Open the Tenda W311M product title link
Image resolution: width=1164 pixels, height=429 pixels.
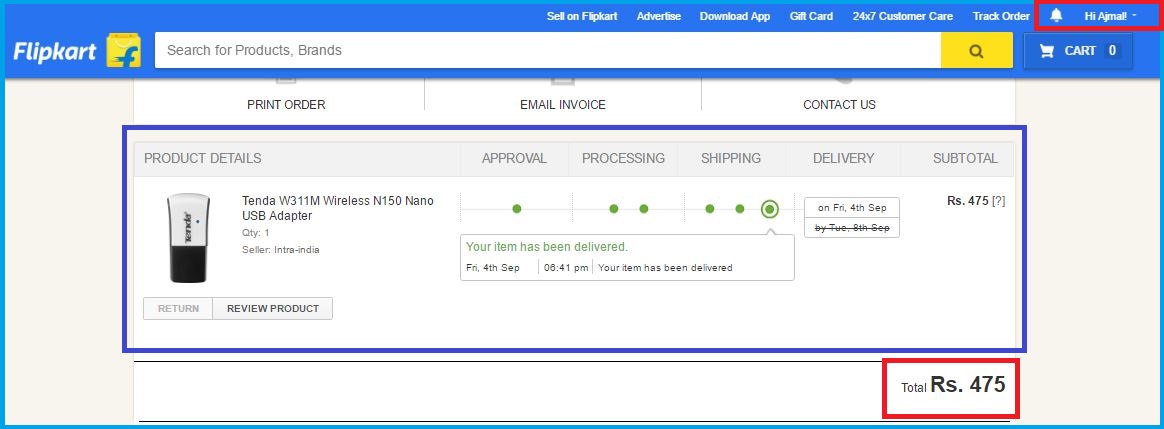click(x=338, y=208)
